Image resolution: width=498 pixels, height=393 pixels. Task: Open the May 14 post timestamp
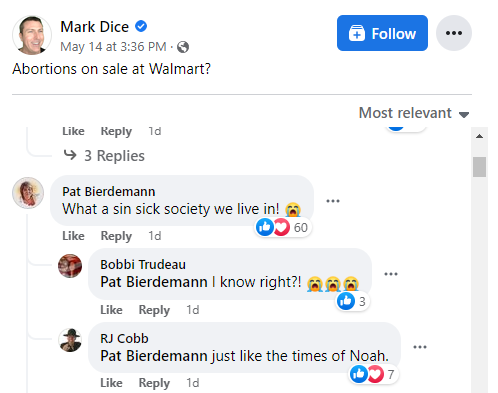click(x=113, y=47)
